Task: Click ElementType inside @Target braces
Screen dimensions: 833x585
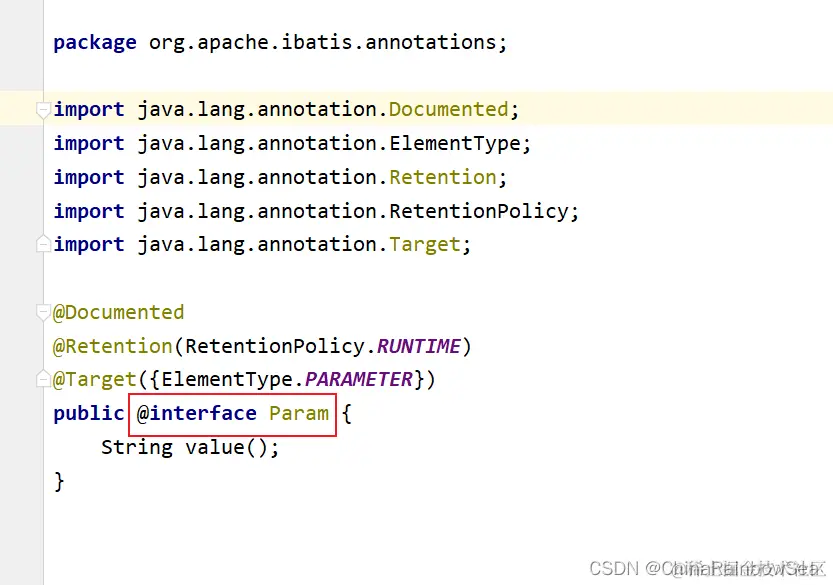Action: pyautogui.click(x=227, y=380)
